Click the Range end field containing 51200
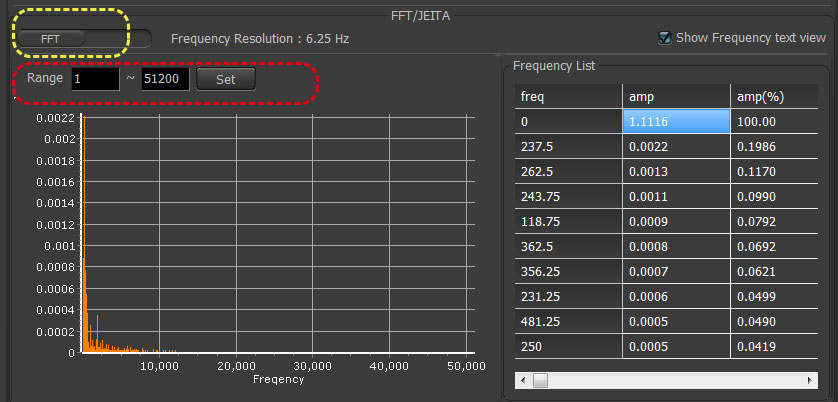This screenshot has height=402, width=838. (165, 78)
